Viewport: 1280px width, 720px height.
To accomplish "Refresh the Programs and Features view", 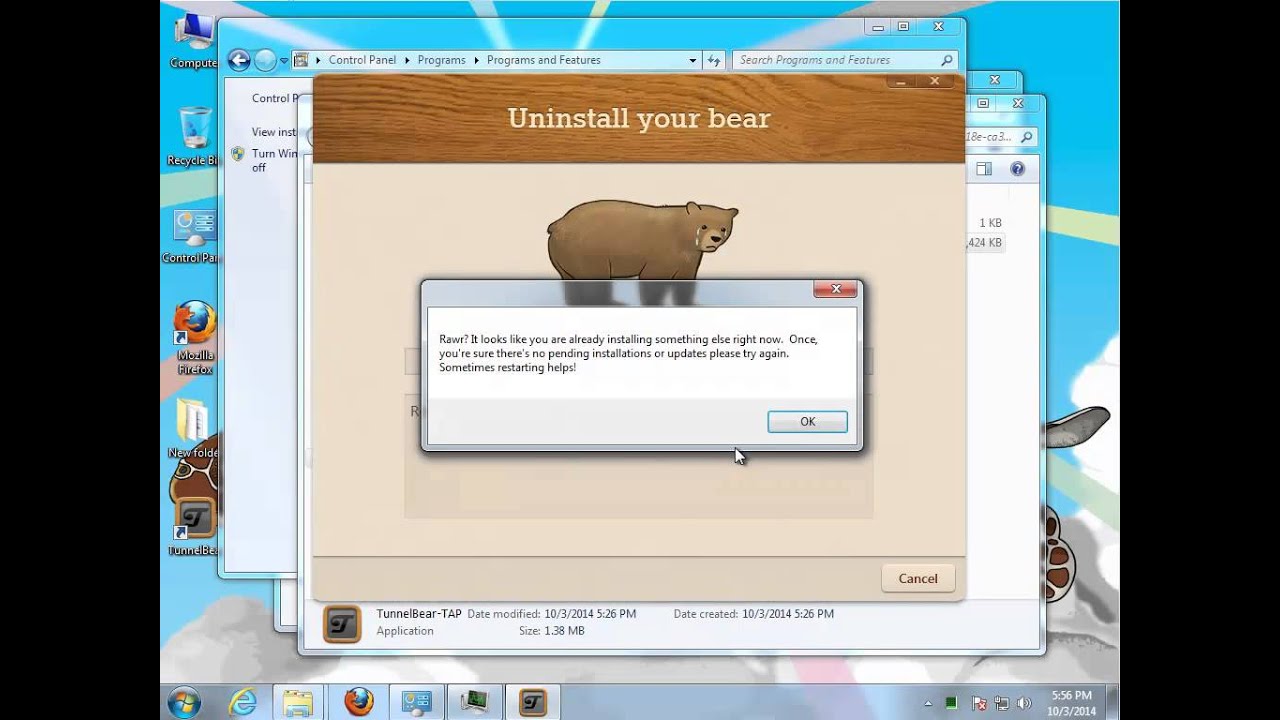I will pyautogui.click(x=713, y=60).
